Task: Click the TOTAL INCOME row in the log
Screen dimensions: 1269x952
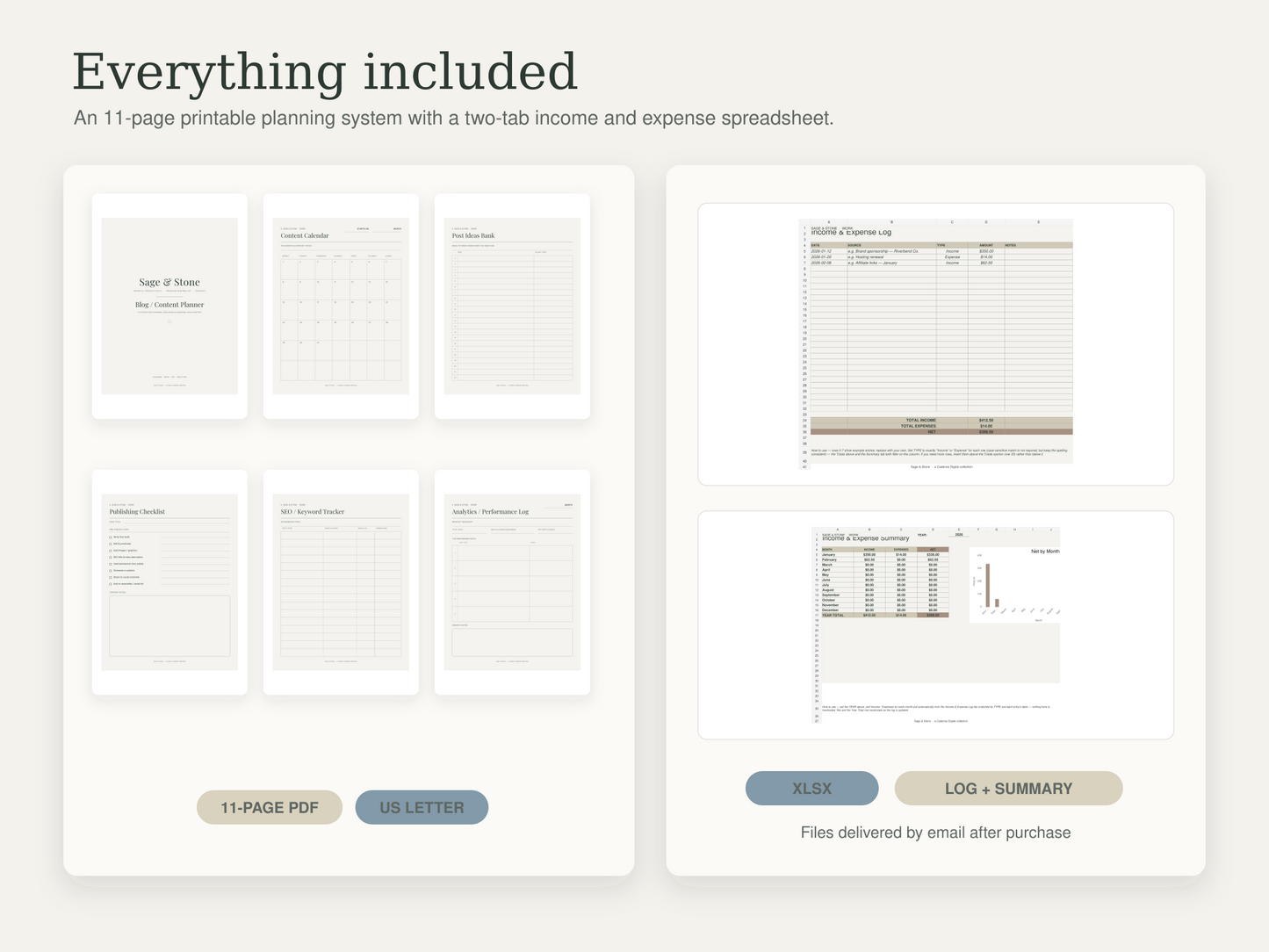Action: point(941,421)
